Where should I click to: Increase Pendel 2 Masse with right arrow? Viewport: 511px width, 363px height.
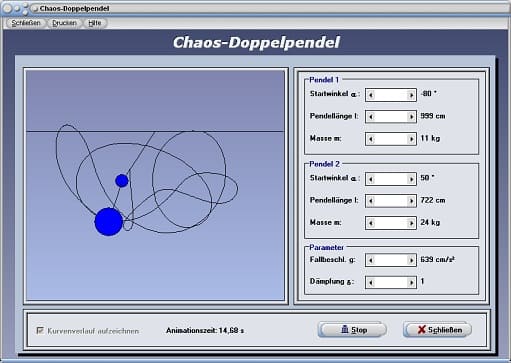click(411, 223)
